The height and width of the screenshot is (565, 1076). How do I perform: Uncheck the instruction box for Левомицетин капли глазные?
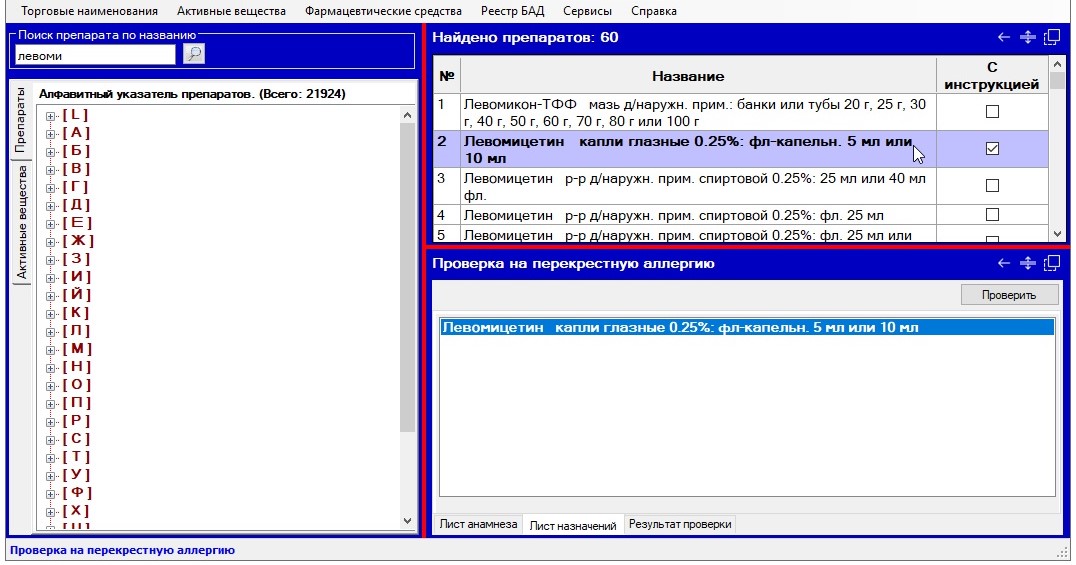point(992,148)
